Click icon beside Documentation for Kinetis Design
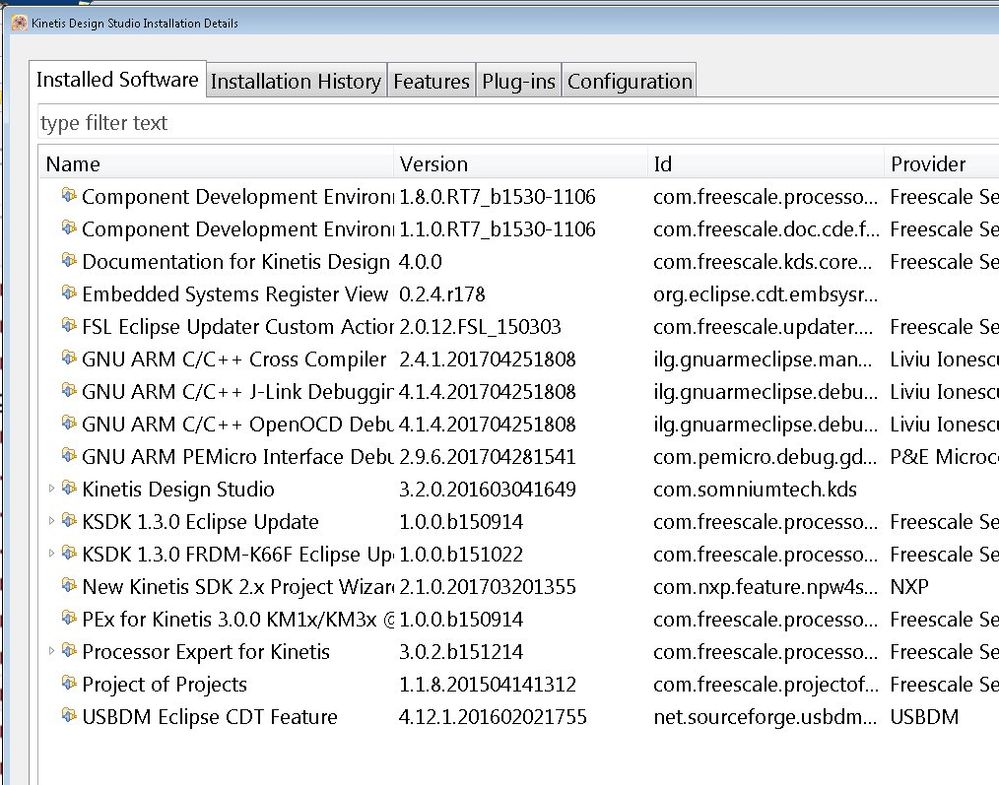 coord(69,260)
